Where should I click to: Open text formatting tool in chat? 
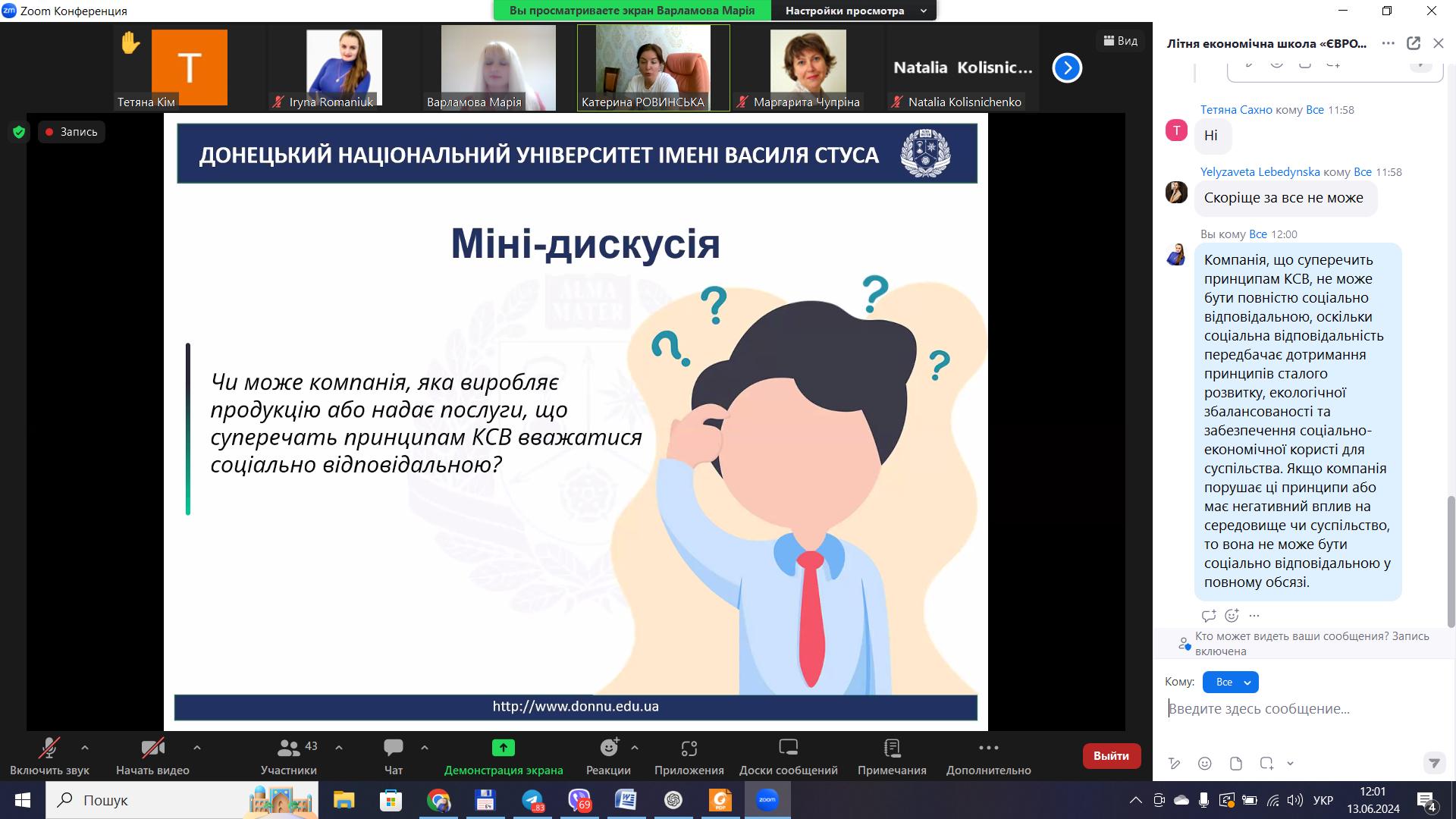point(1175,764)
